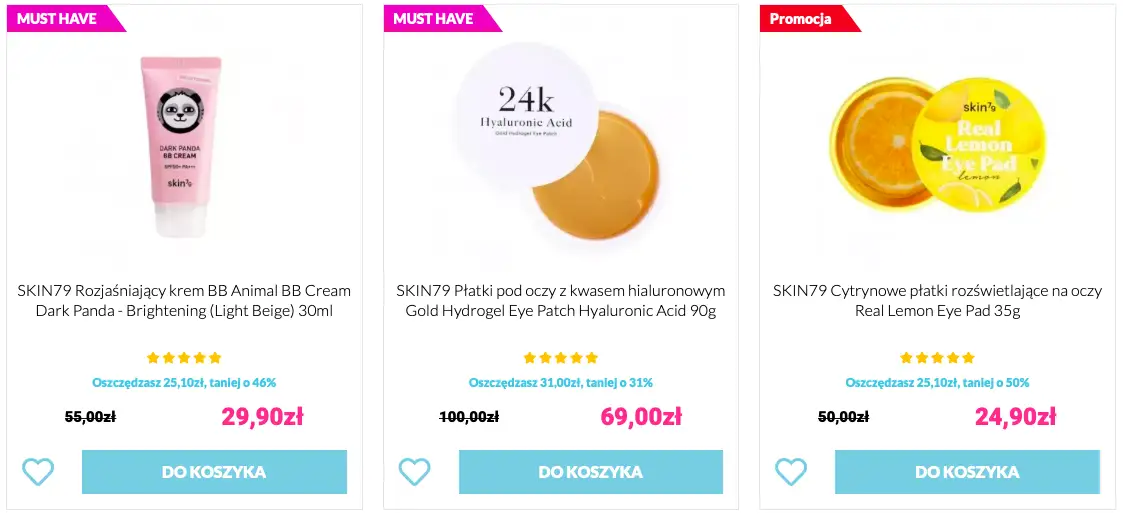1123x519 pixels.
Task: Click the 69,00zł sale price
Action: point(641,416)
